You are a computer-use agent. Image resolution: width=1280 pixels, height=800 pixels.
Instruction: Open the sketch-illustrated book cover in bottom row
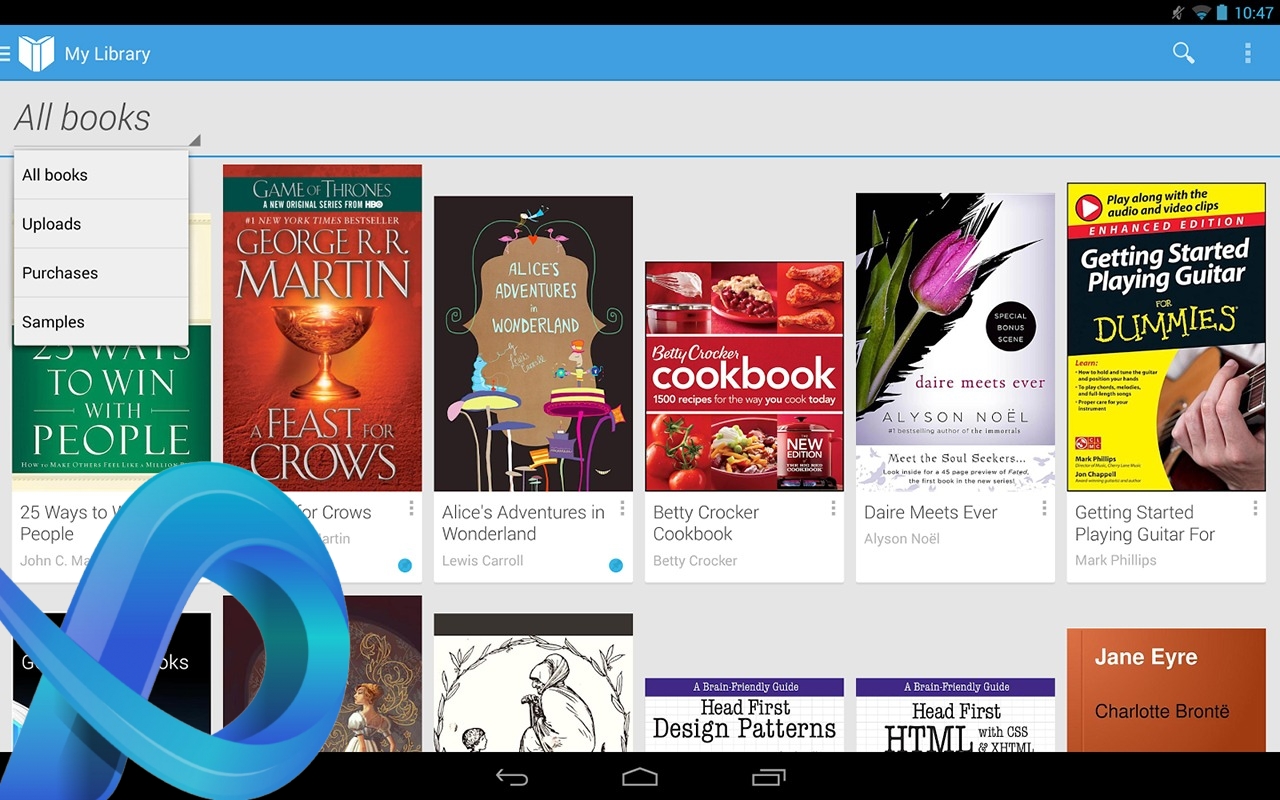coord(533,683)
